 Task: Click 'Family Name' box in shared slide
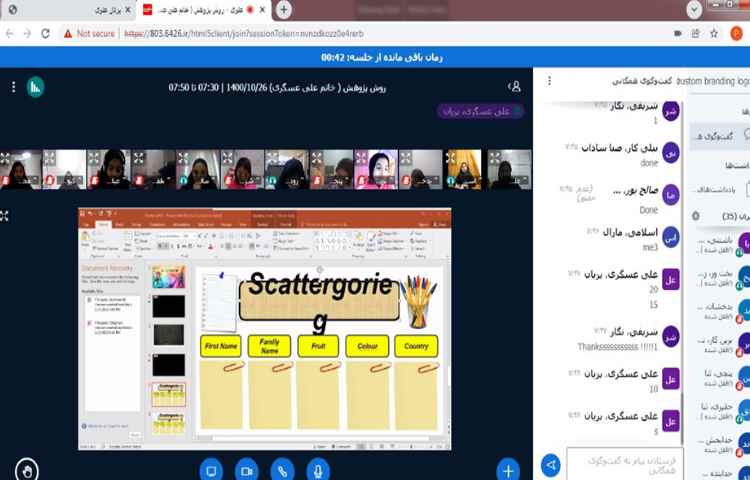click(269, 346)
